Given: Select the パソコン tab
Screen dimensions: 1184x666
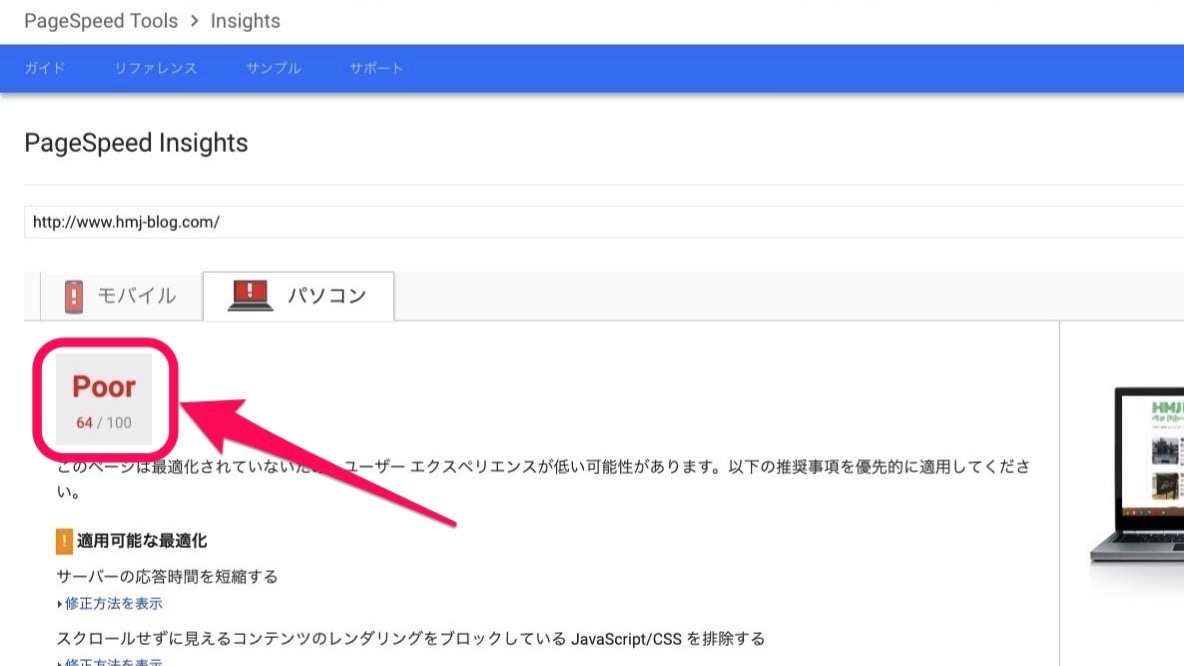Looking at the screenshot, I should [x=298, y=296].
